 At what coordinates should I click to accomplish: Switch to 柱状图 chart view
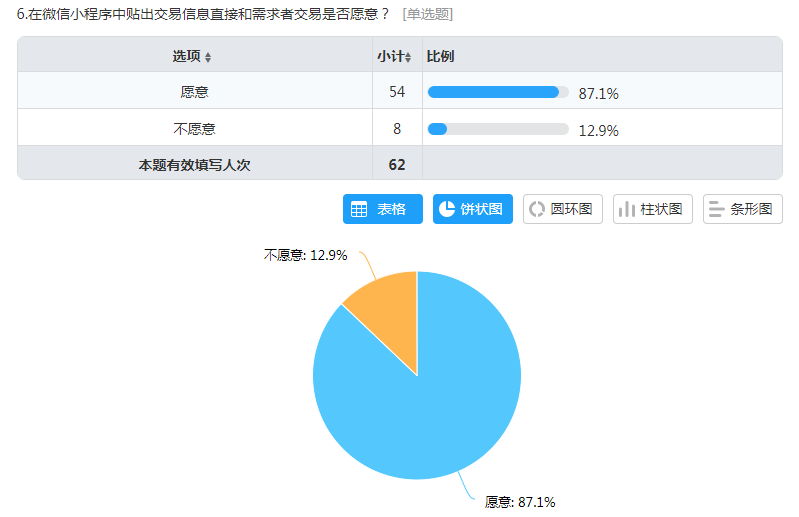pos(653,209)
